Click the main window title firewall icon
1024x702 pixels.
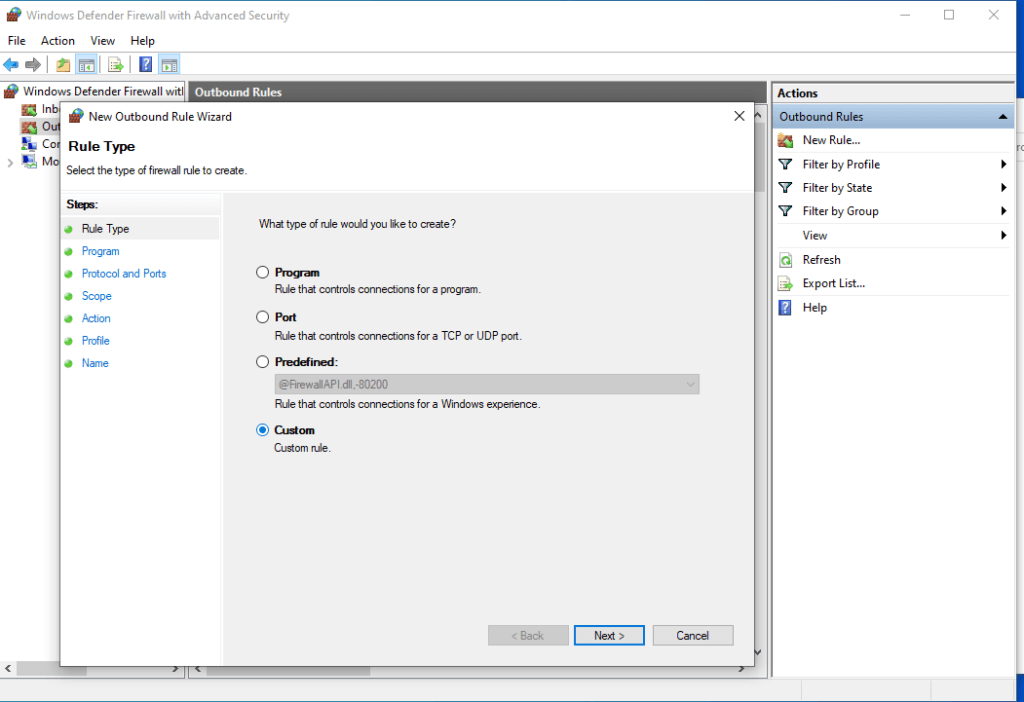(14, 15)
